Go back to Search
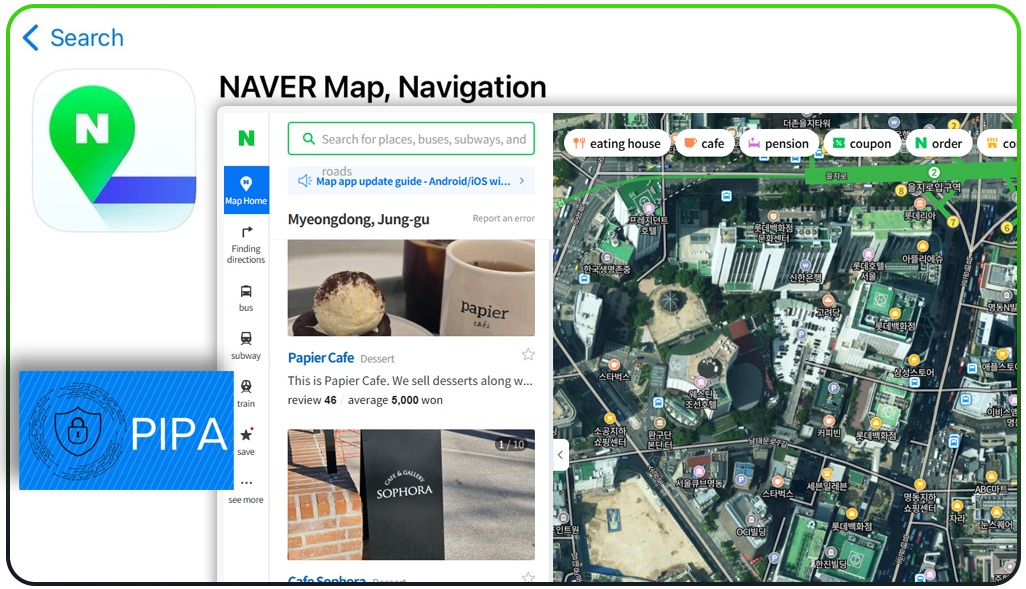Screen dimensions: 1026x589 pos(73,38)
